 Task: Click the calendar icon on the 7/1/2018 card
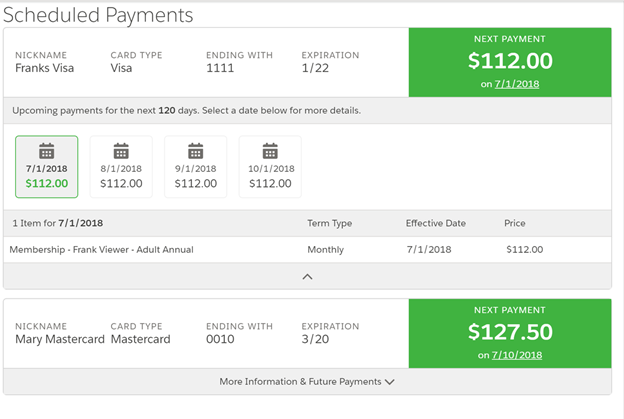(46, 151)
